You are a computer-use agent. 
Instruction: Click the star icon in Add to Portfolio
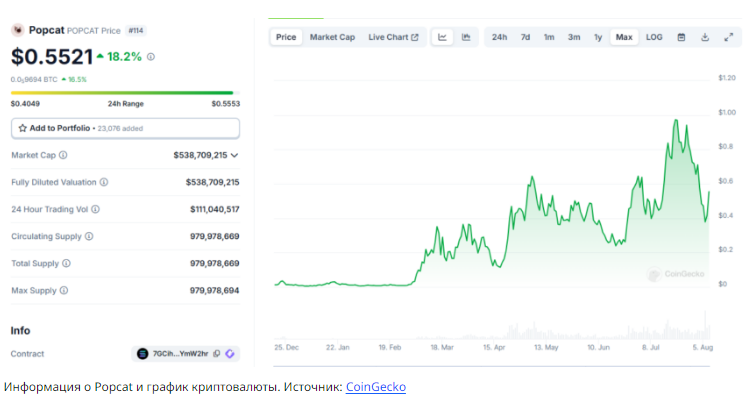pyautogui.click(x=22, y=128)
